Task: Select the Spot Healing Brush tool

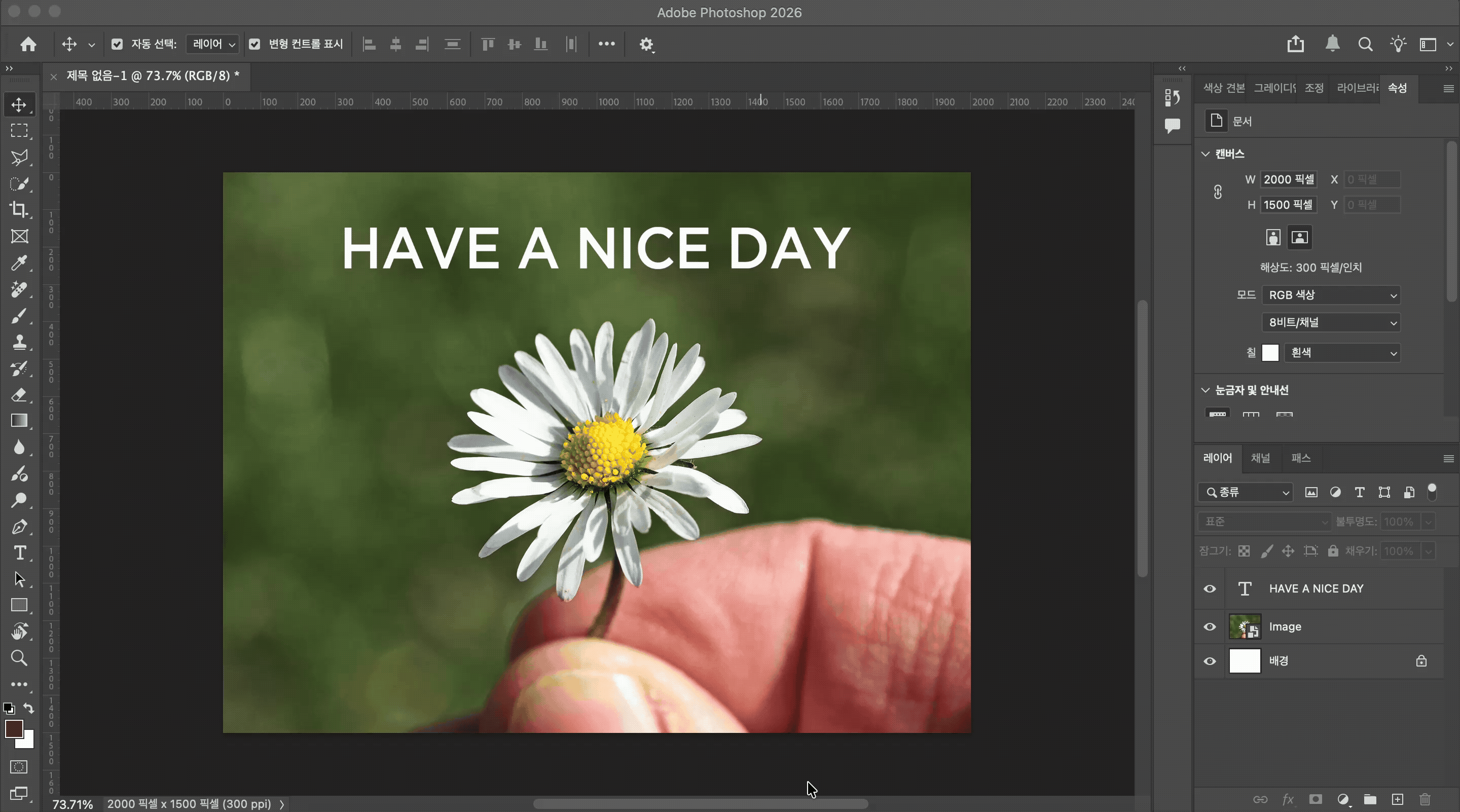Action: click(x=19, y=289)
